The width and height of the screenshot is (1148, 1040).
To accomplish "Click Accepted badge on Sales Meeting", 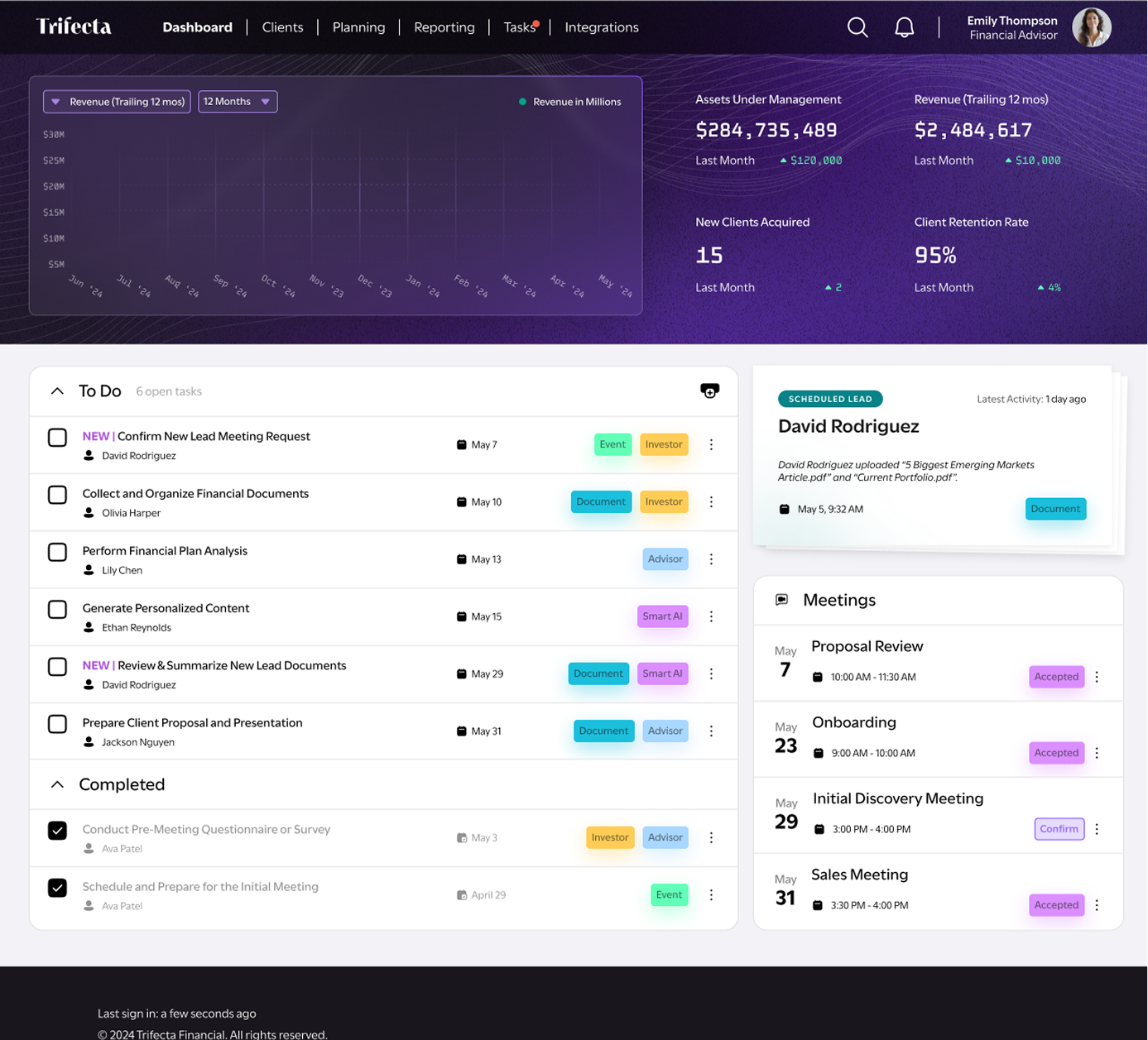I will point(1057,905).
